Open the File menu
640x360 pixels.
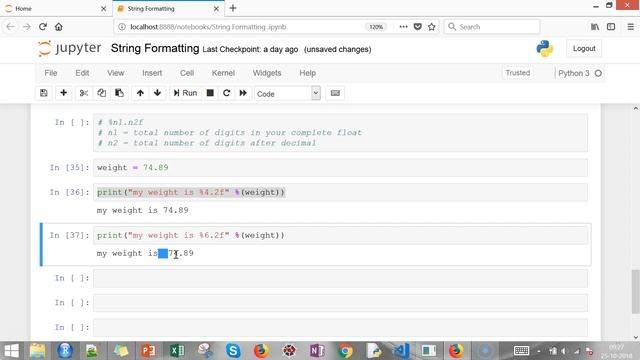[x=51, y=73]
